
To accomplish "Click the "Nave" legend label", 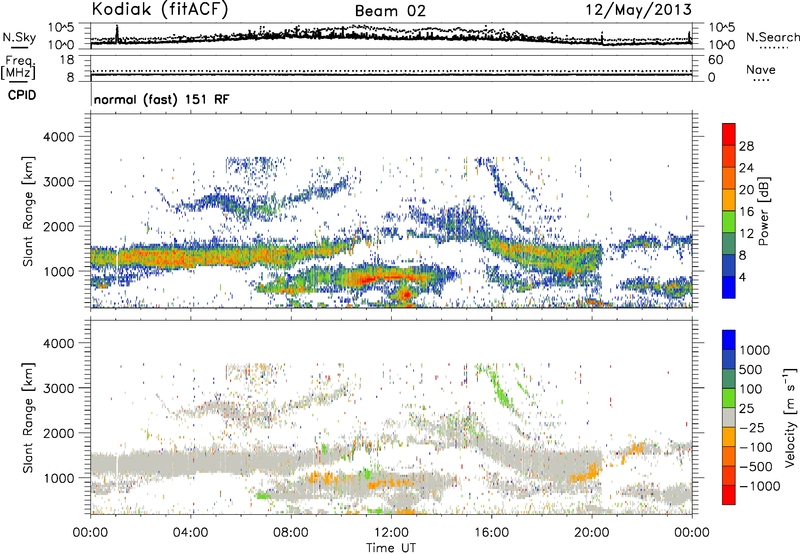I will coord(761,70).
